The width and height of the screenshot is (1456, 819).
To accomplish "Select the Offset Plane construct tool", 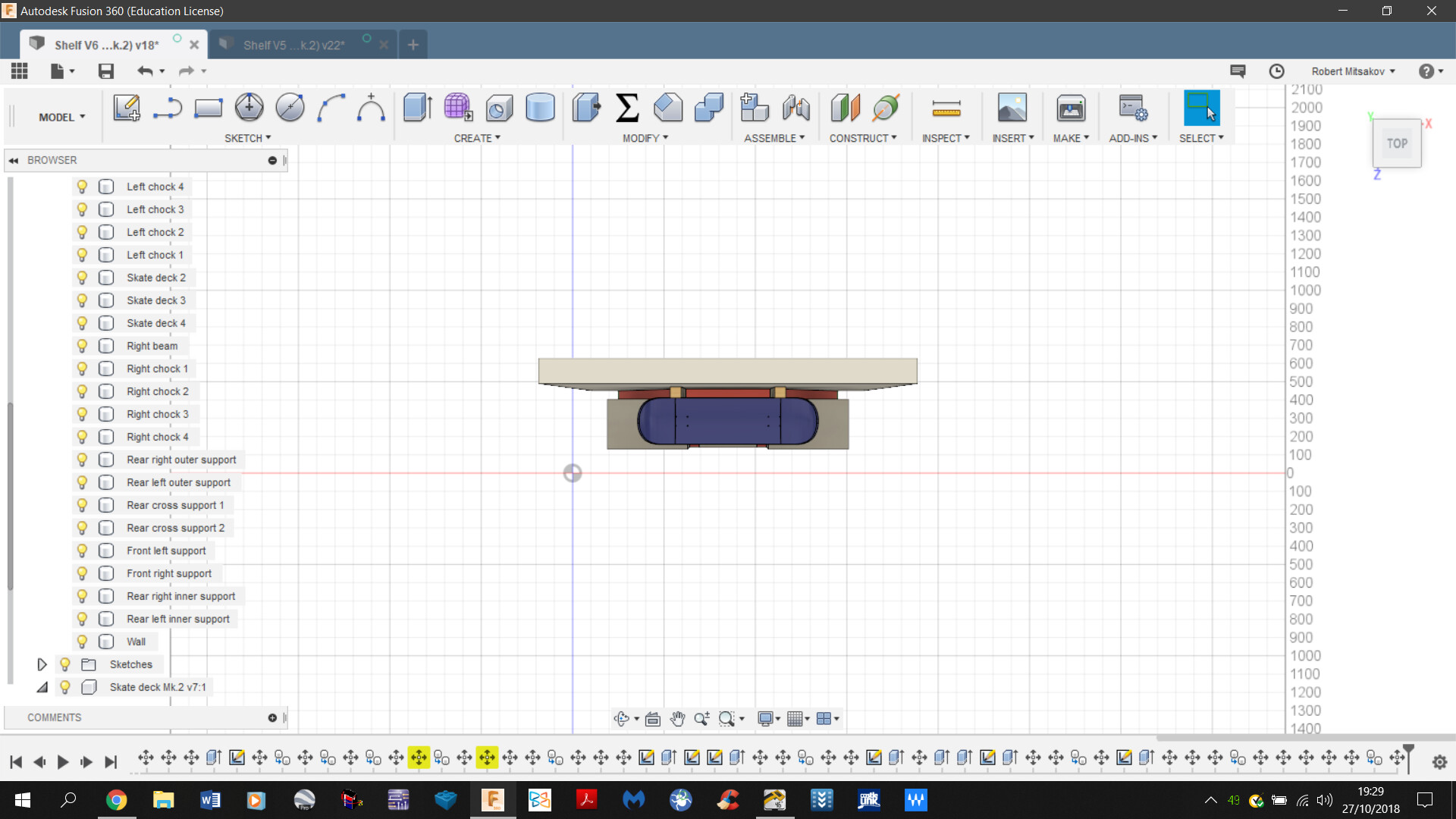I will (x=845, y=108).
